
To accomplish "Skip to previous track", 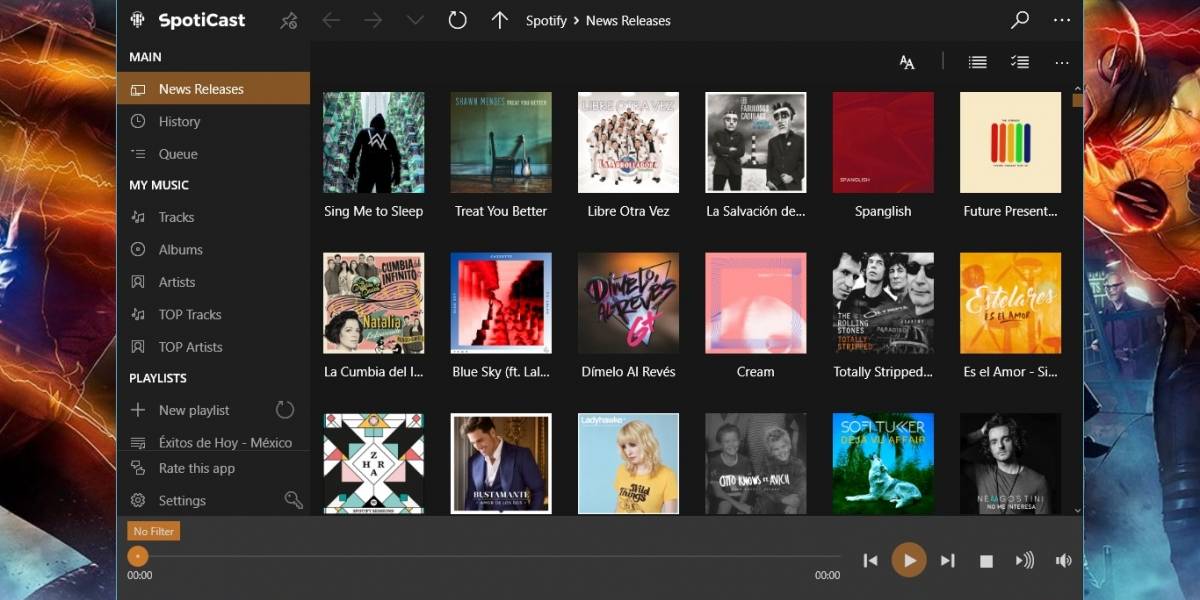I will click(x=870, y=560).
